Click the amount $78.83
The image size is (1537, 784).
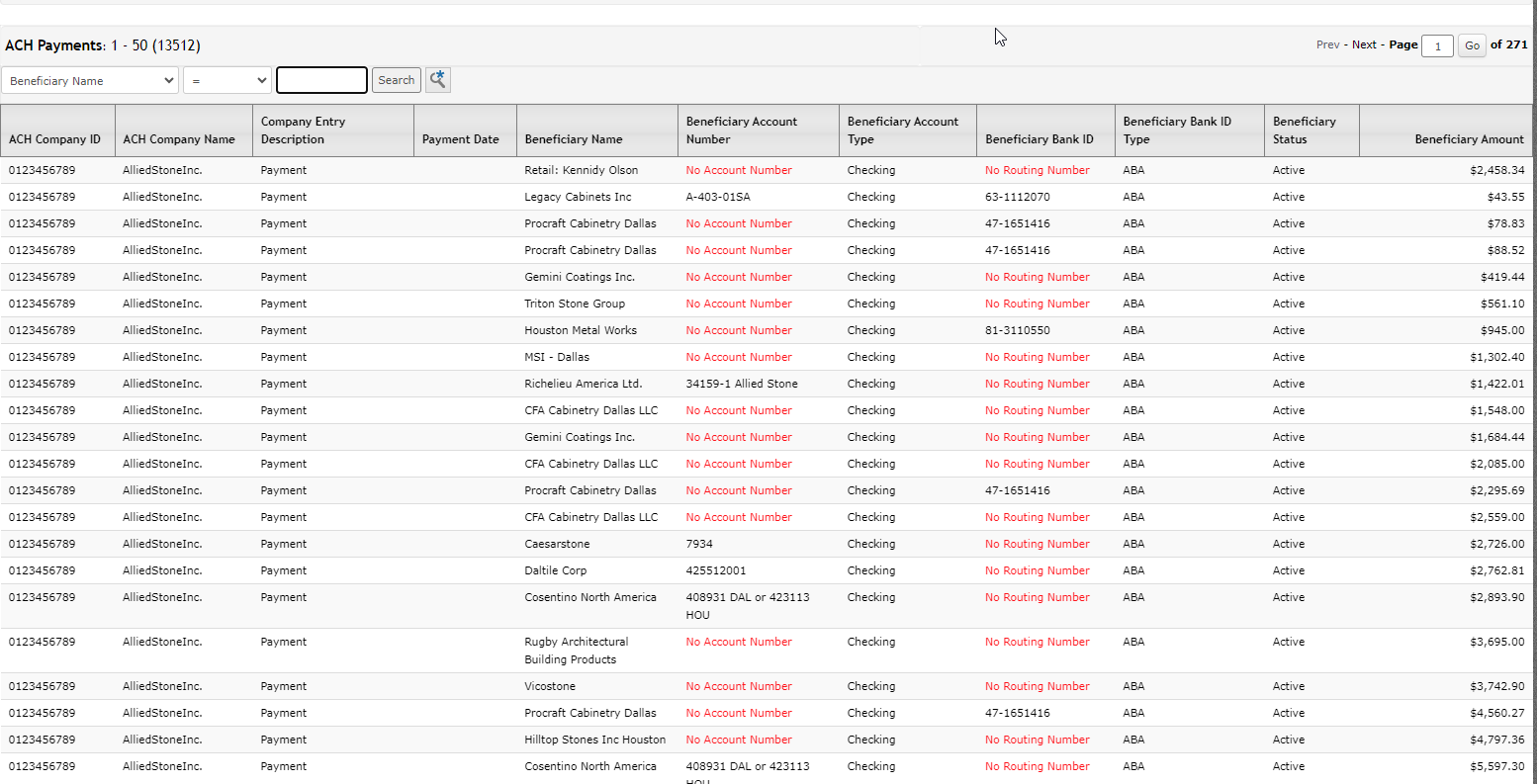(1506, 223)
